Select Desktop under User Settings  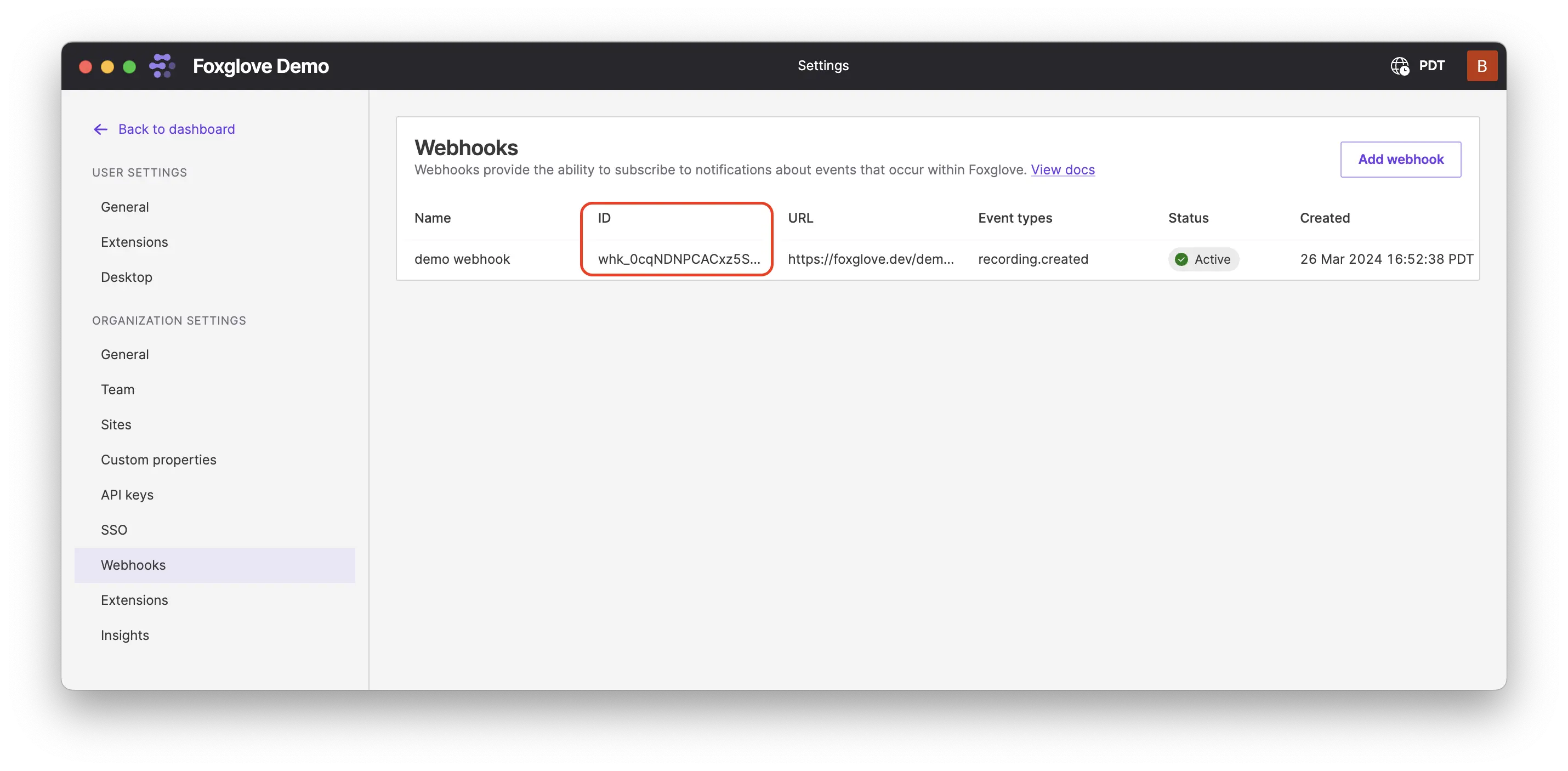coord(126,277)
